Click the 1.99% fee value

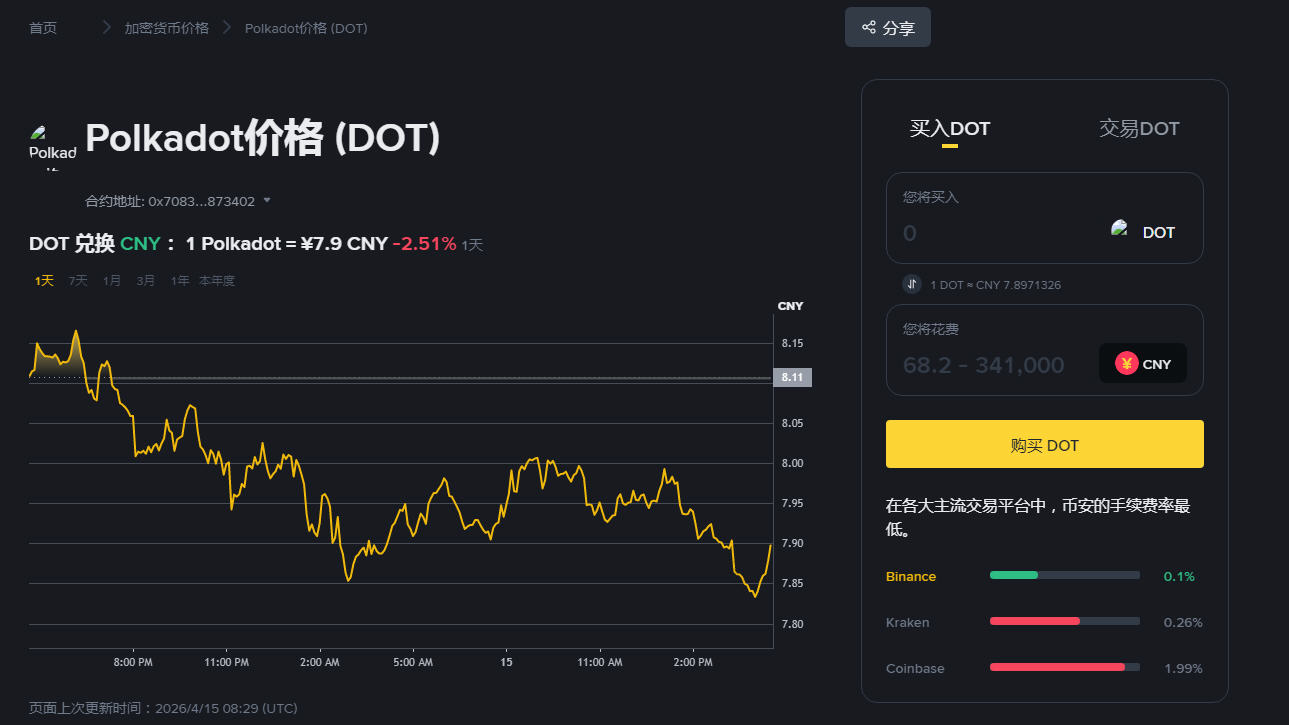pyautogui.click(x=1183, y=668)
